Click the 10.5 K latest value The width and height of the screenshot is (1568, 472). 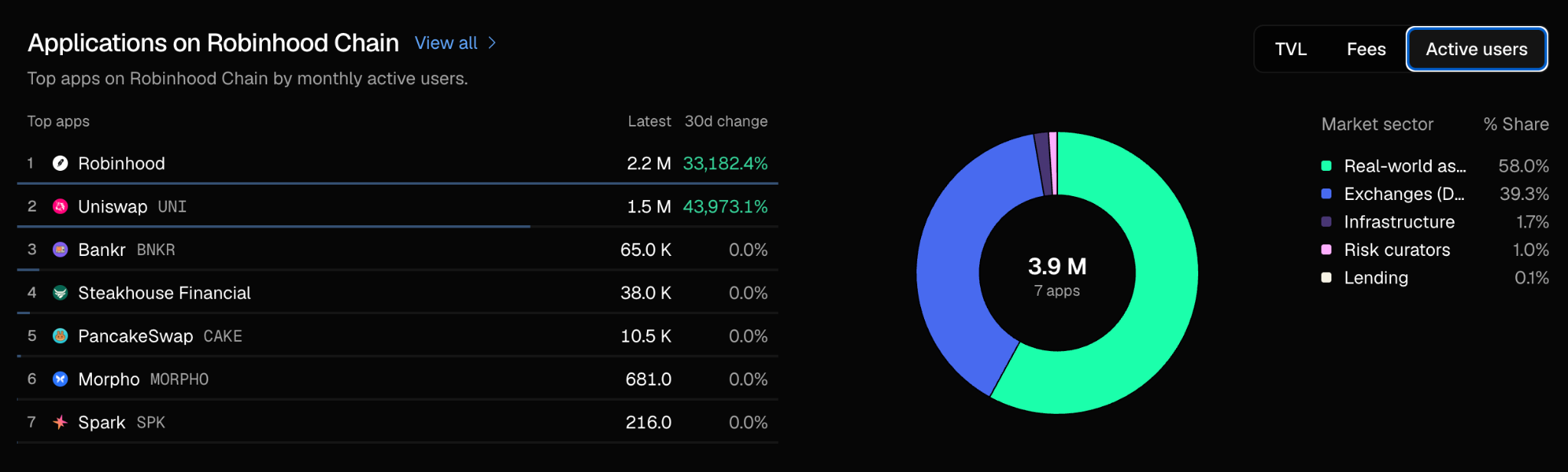(x=646, y=336)
